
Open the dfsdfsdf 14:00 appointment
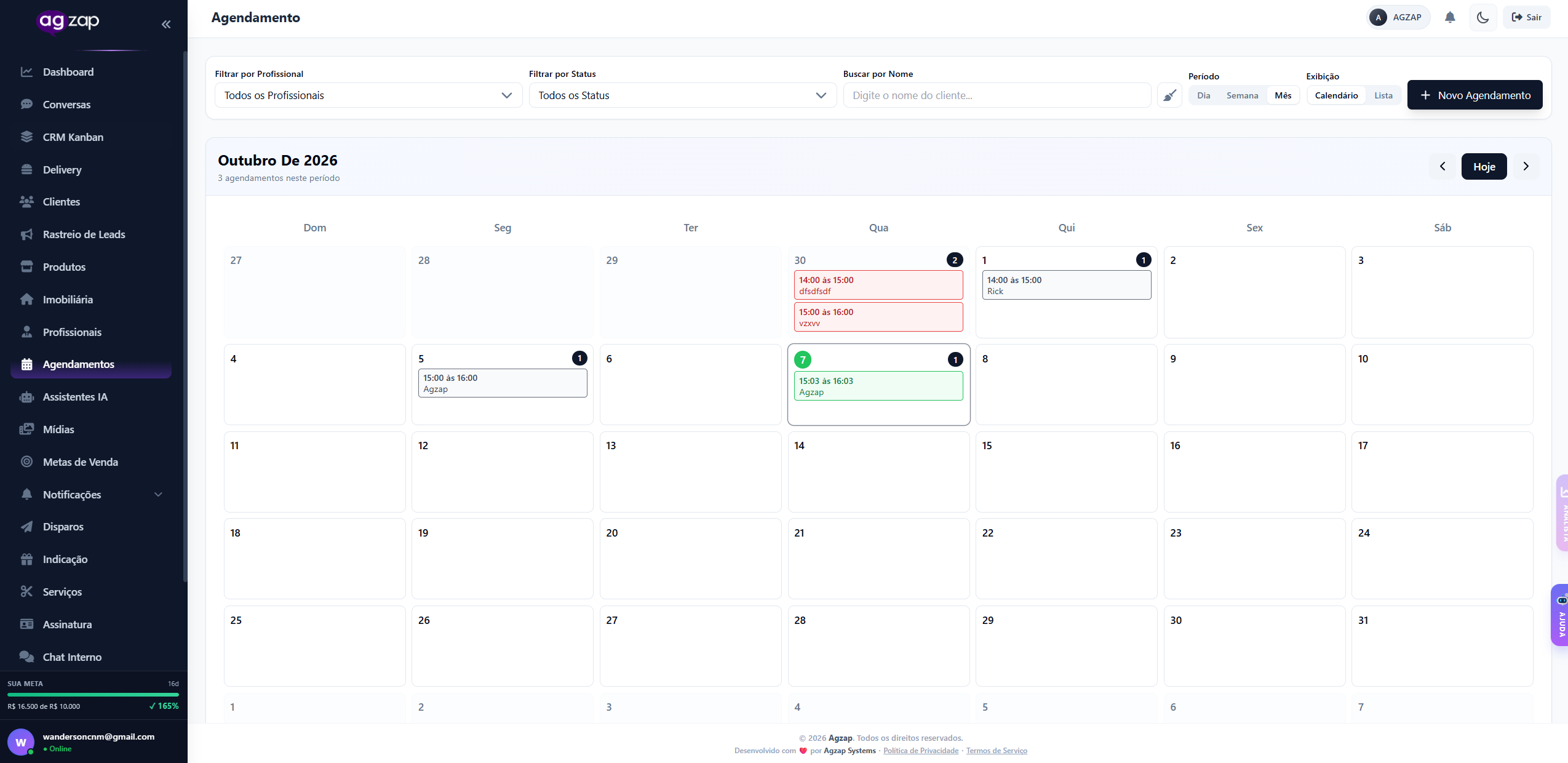(x=878, y=286)
